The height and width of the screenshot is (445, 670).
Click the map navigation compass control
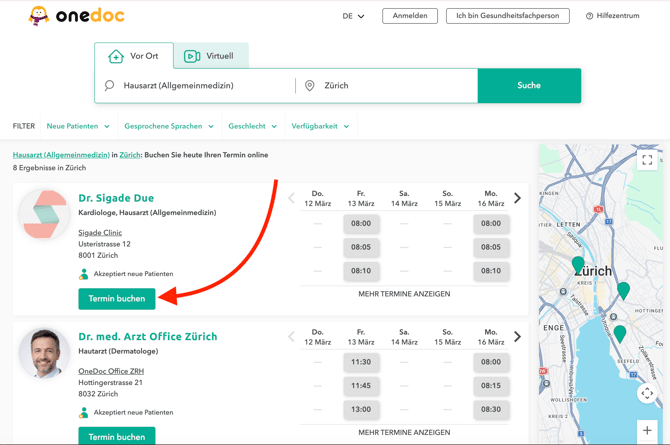(647, 393)
